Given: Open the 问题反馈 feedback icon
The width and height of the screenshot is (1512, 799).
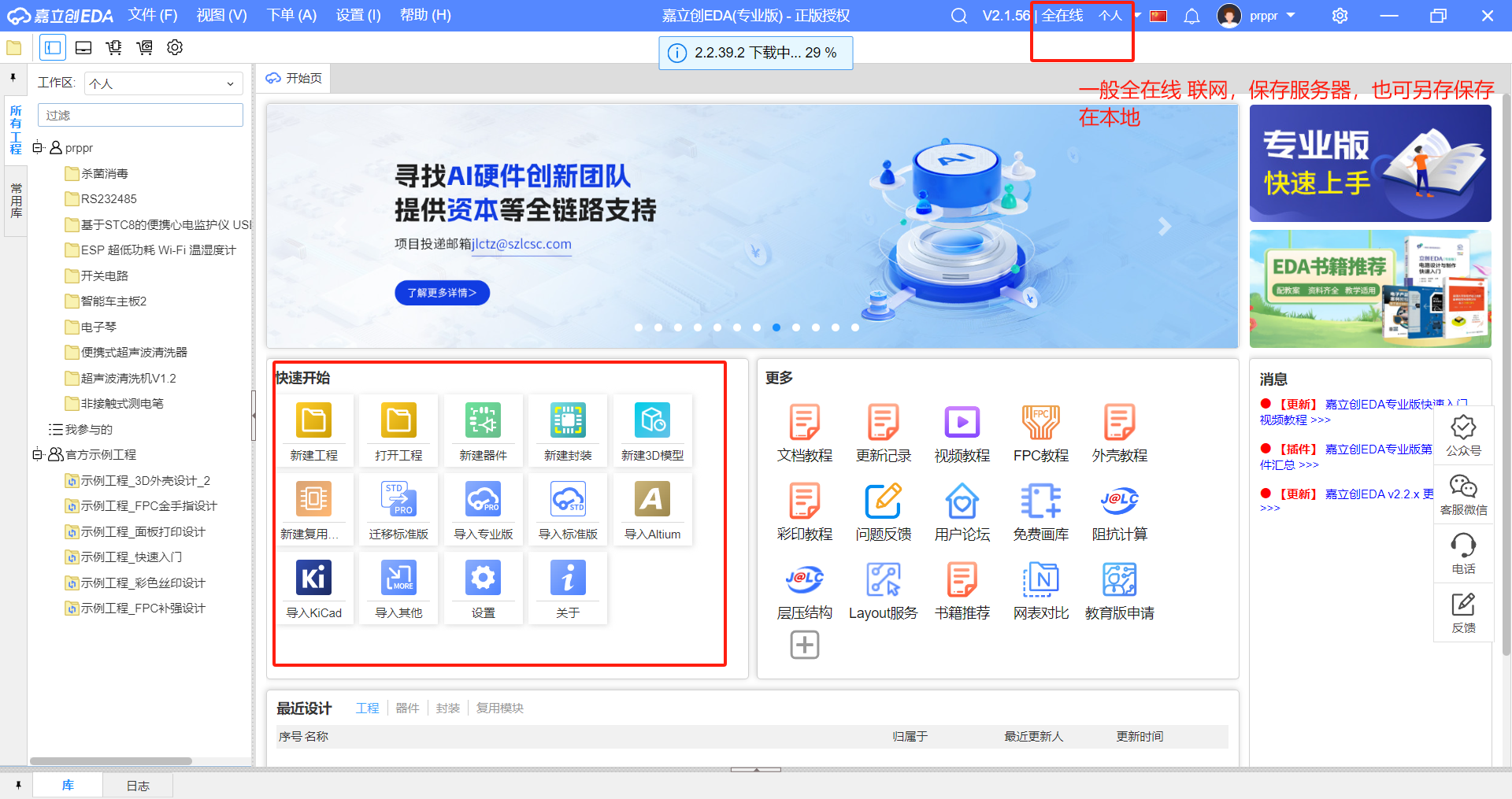Looking at the screenshot, I should pos(884,501).
